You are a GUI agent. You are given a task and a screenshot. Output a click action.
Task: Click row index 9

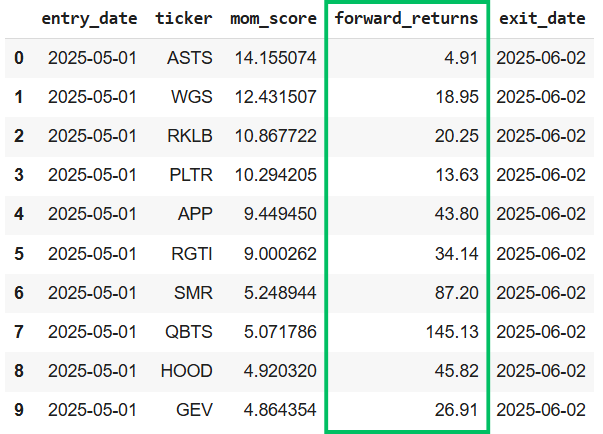[x=19, y=410]
